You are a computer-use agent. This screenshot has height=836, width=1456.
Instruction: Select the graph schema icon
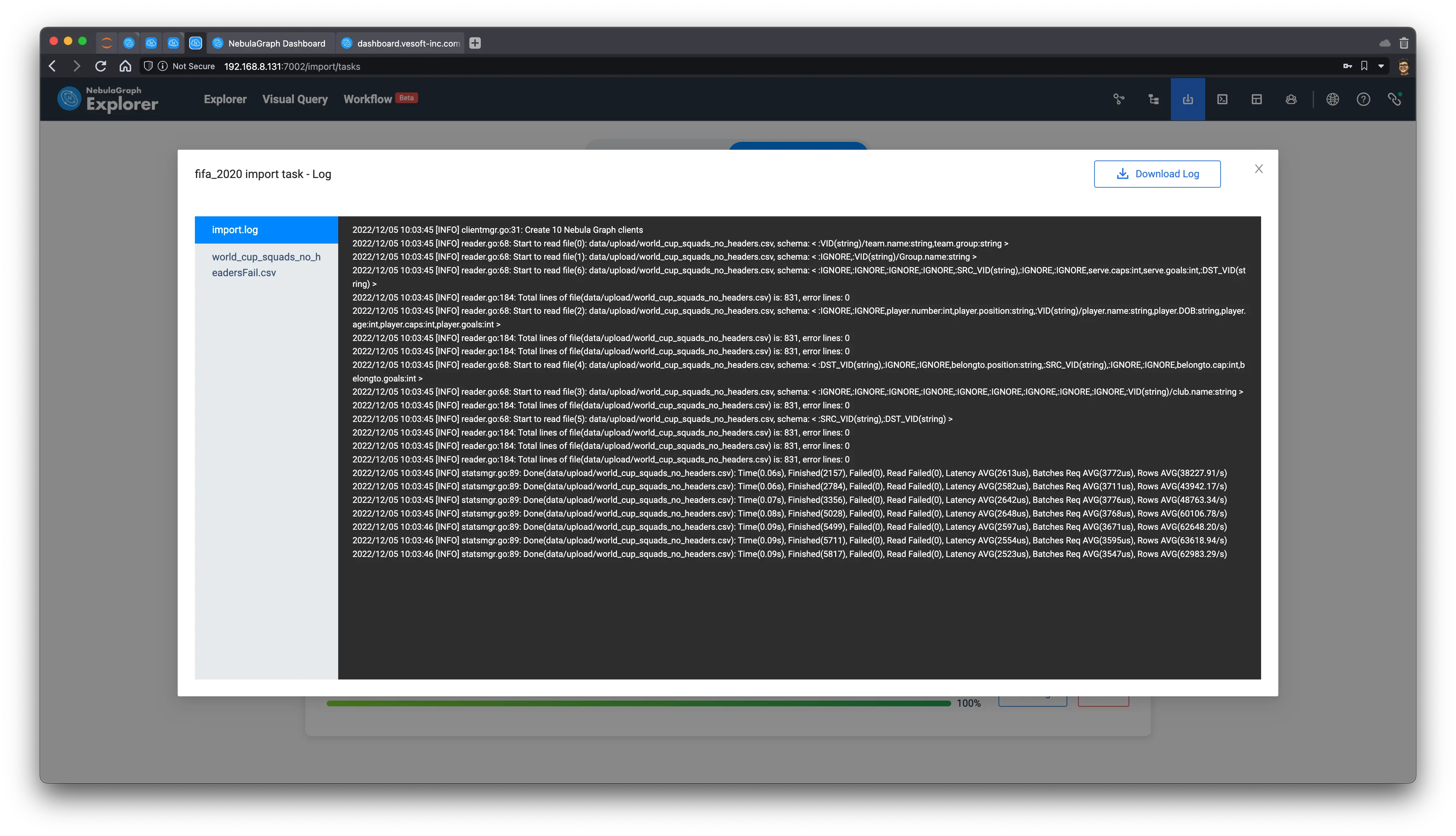1119,99
